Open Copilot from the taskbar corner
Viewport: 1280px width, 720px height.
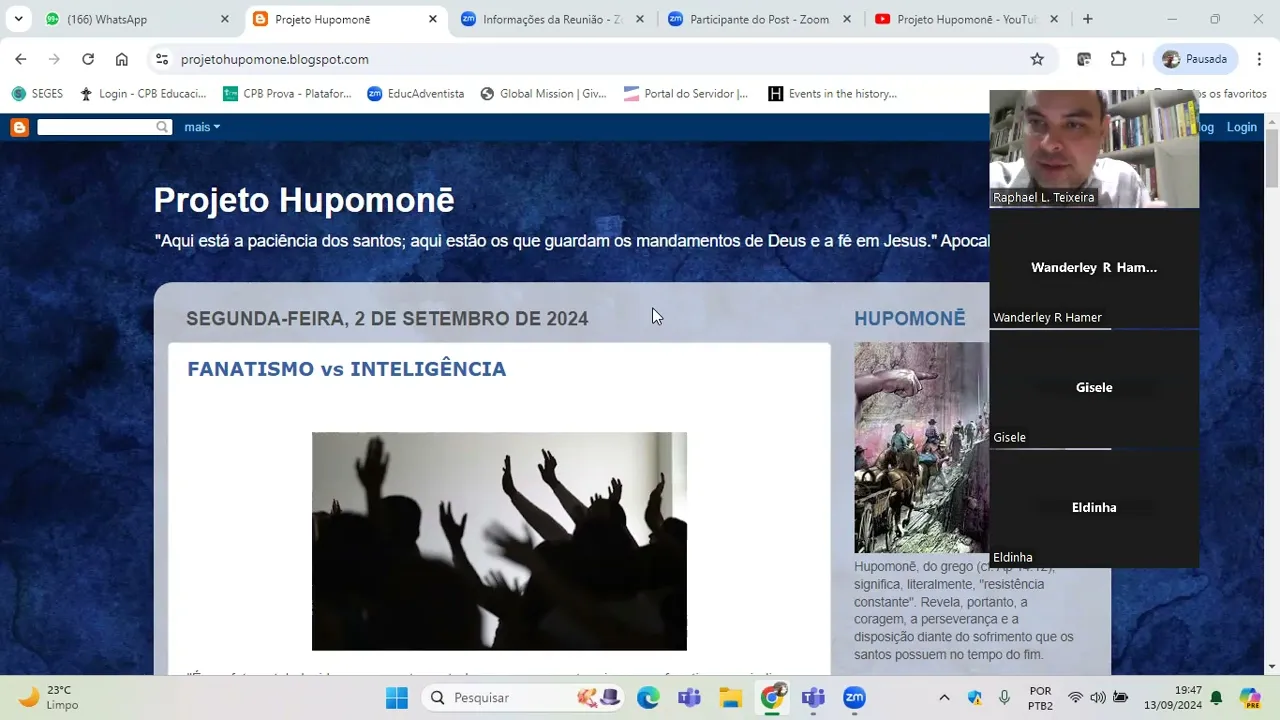click(1250, 698)
